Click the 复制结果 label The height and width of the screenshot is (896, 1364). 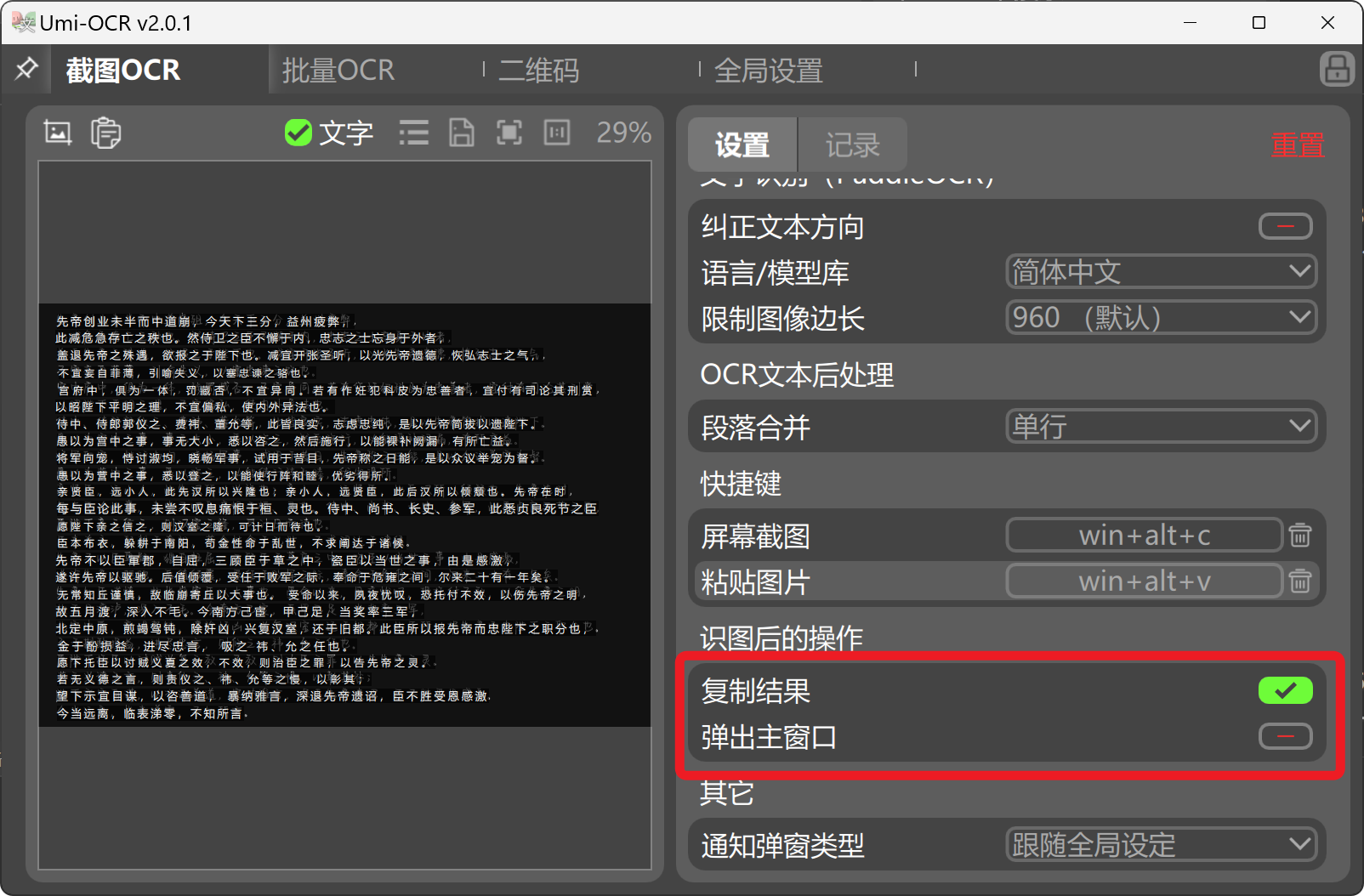tap(755, 691)
